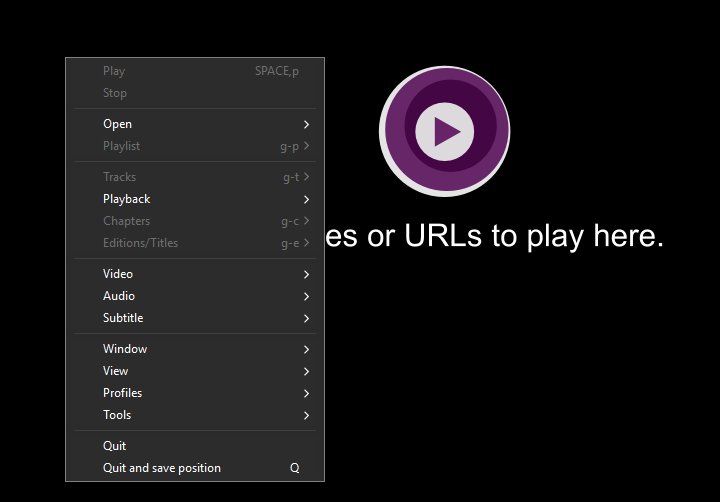Expand the greyed-out Editions/Titles submenu
Viewport: 720px width, 502px height.
click(195, 243)
